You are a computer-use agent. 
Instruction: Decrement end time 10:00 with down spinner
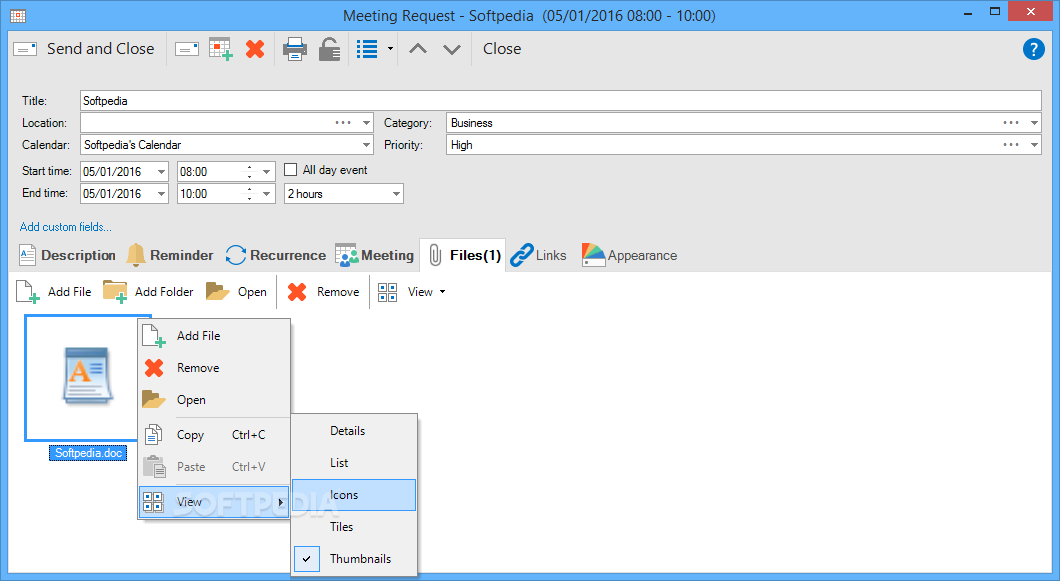point(249,198)
